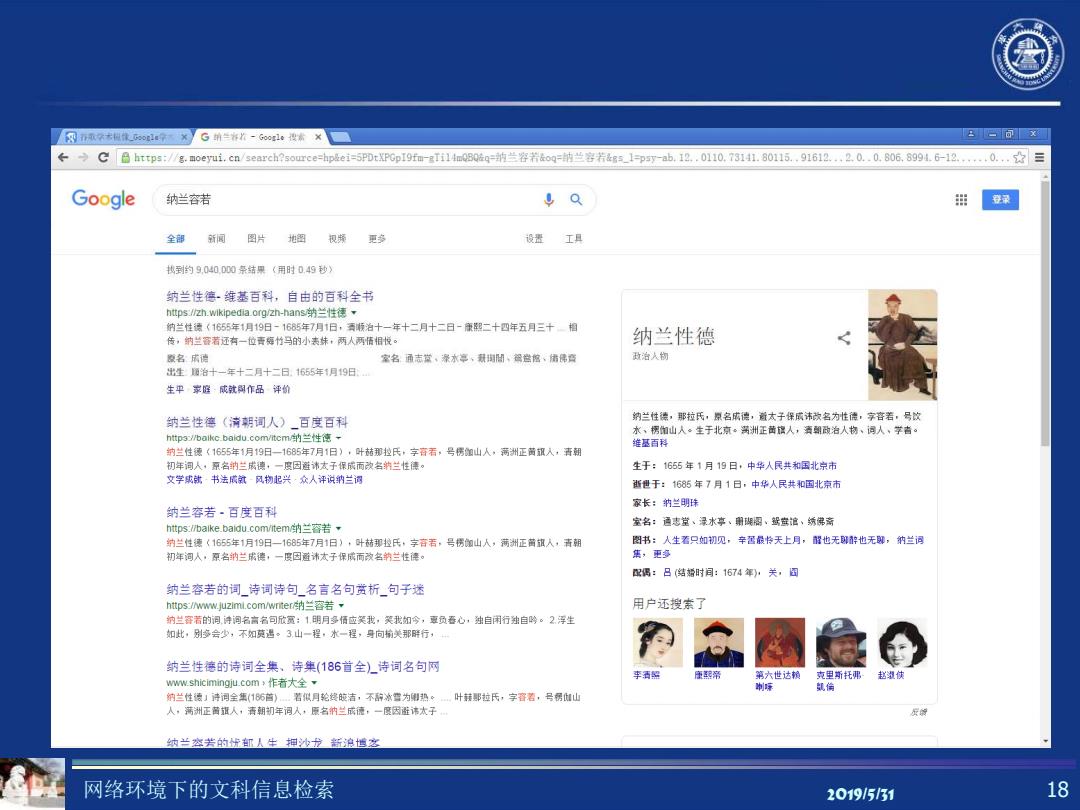The height and width of the screenshot is (810, 1080).
Task: Expand dropdown arrow beside the juzimi.com URL
Action: click(342, 605)
